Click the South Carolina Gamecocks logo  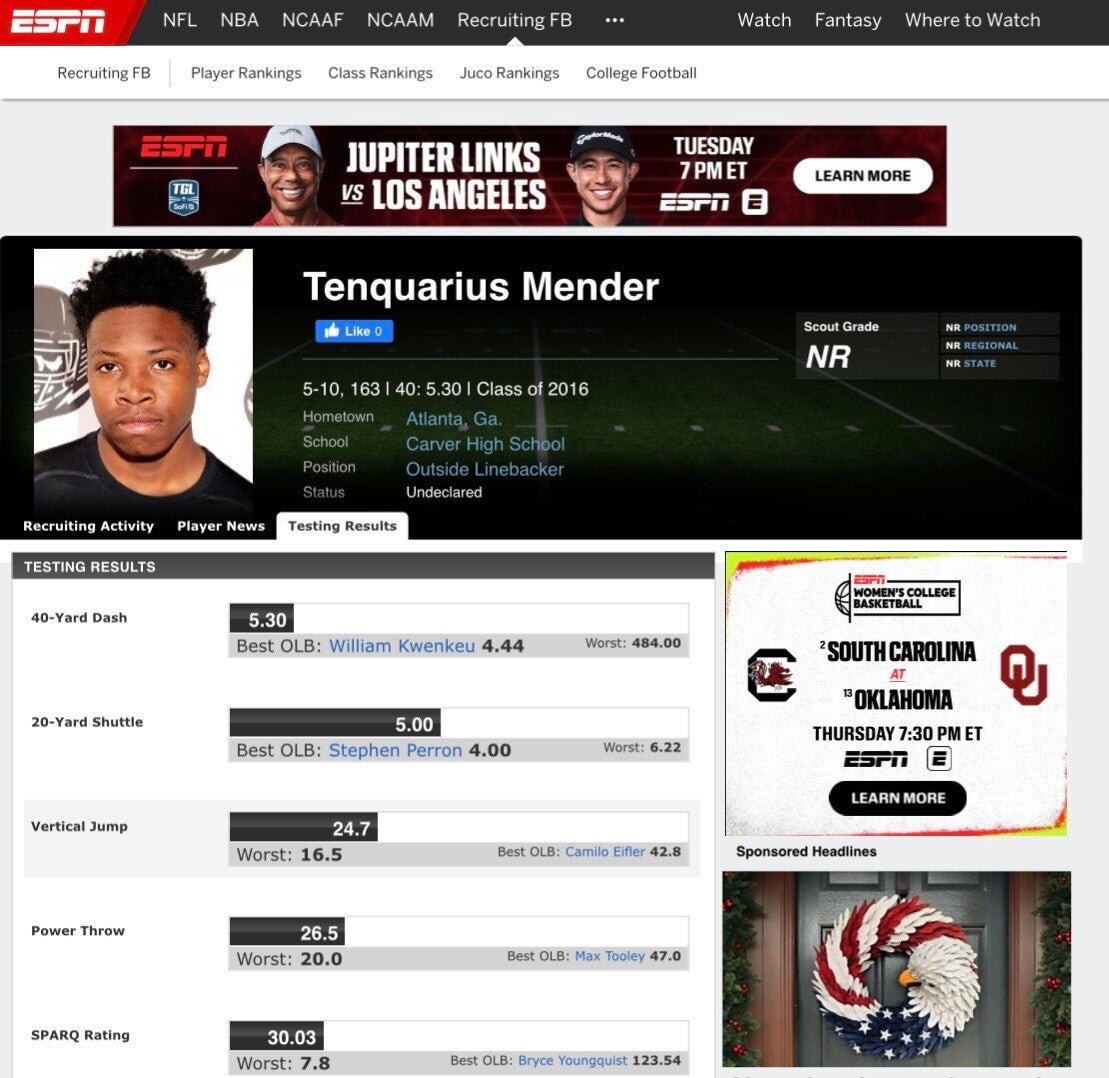pos(772,675)
